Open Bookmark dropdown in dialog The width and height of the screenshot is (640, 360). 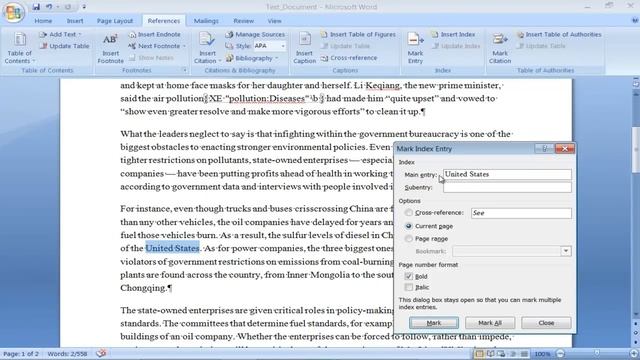pyautogui.click(x=566, y=251)
